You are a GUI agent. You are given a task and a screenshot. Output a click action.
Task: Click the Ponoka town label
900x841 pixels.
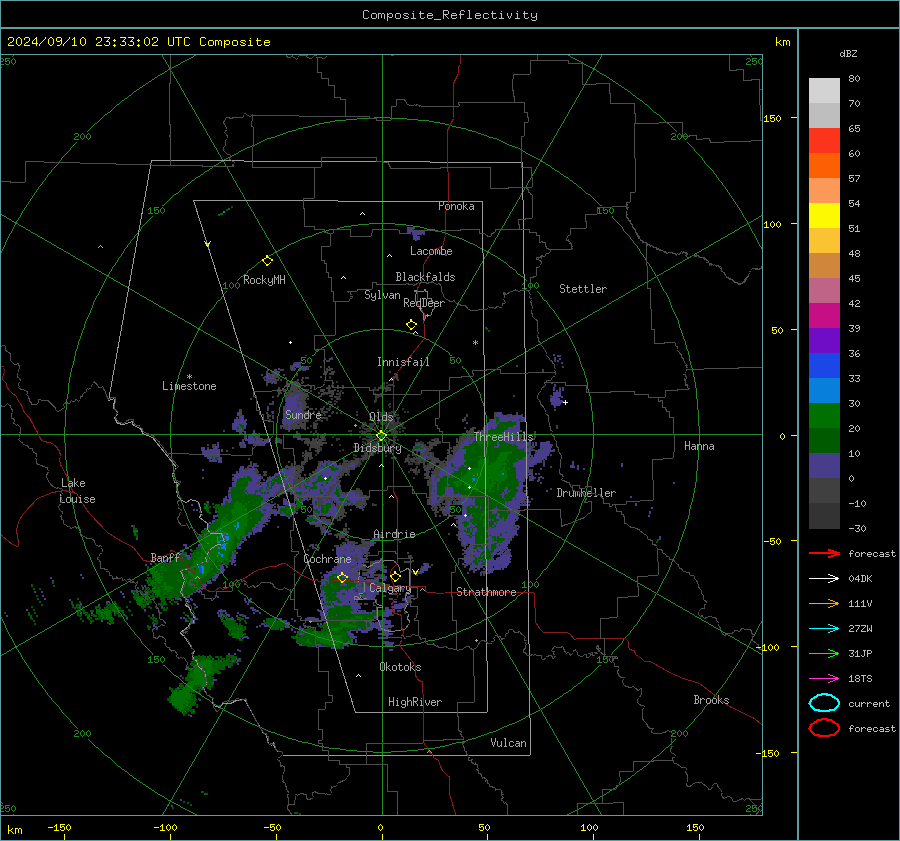[456, 206]
